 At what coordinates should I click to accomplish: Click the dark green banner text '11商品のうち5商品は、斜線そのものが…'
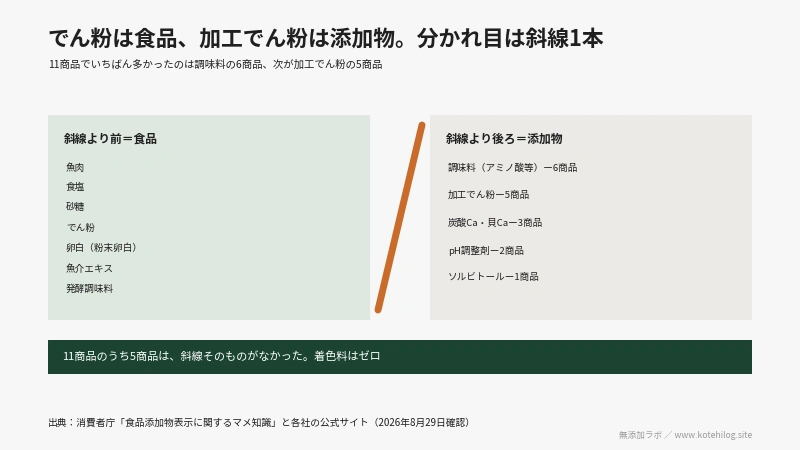pyautogui.click(x=222, y=356)
